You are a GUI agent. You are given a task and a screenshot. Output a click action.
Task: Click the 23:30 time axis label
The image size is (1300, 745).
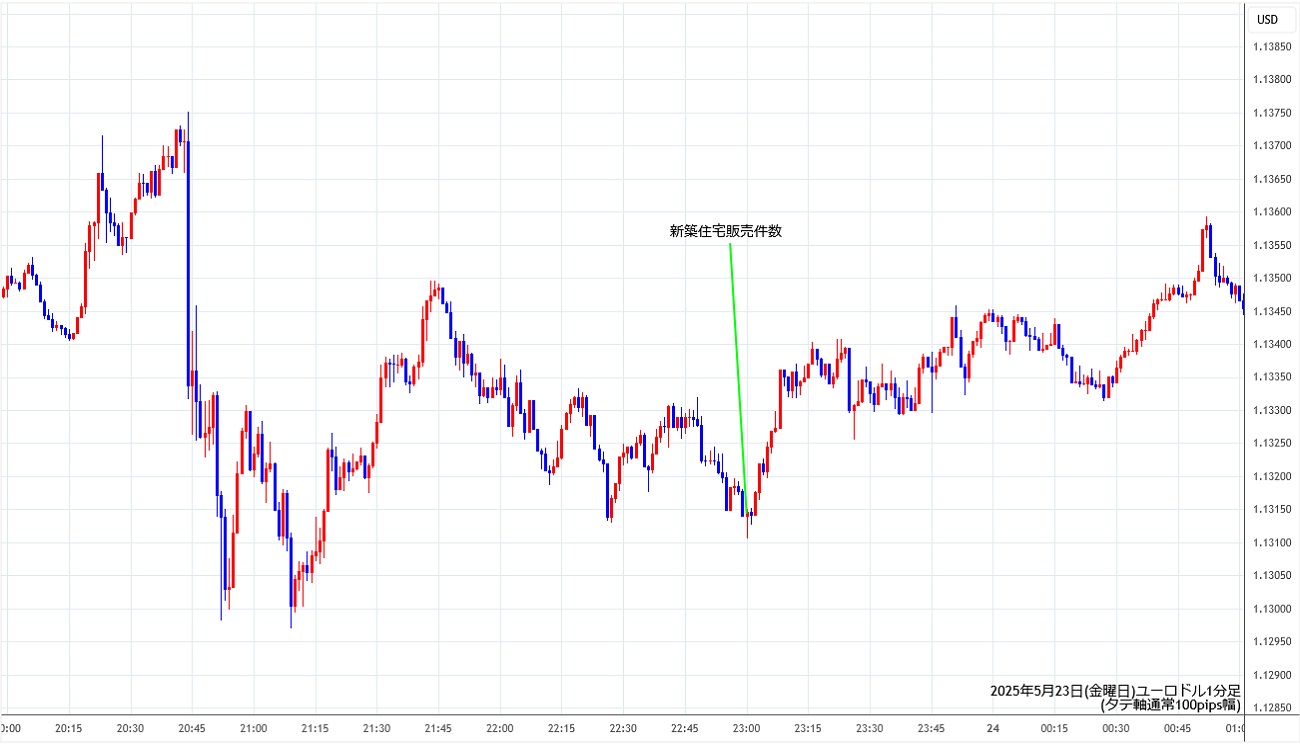point(870,729)
